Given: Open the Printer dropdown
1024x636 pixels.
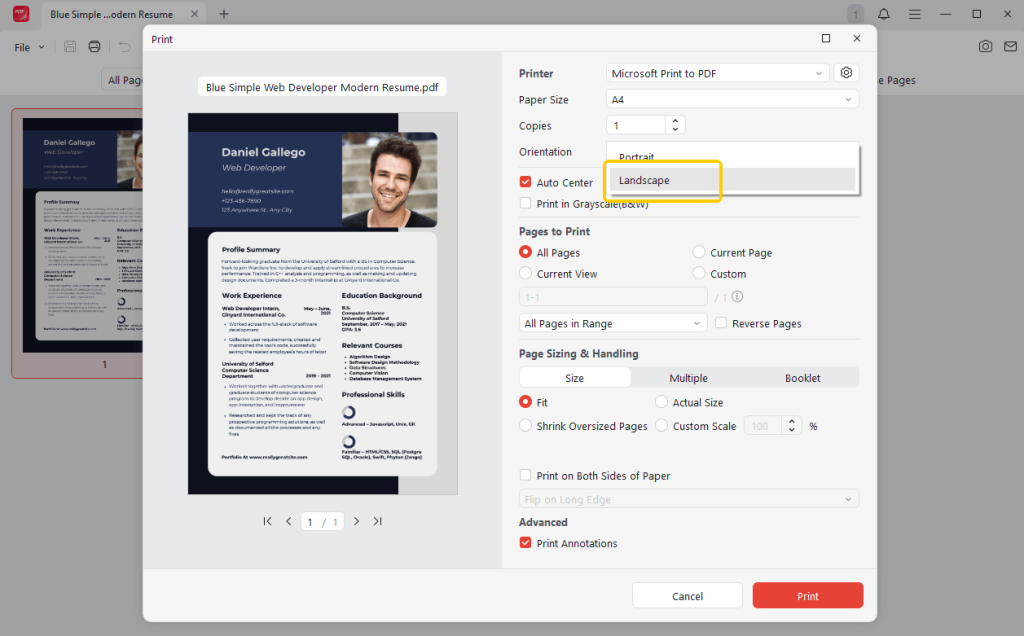Looking at the screenshot, I should click(x=717, y=73).
